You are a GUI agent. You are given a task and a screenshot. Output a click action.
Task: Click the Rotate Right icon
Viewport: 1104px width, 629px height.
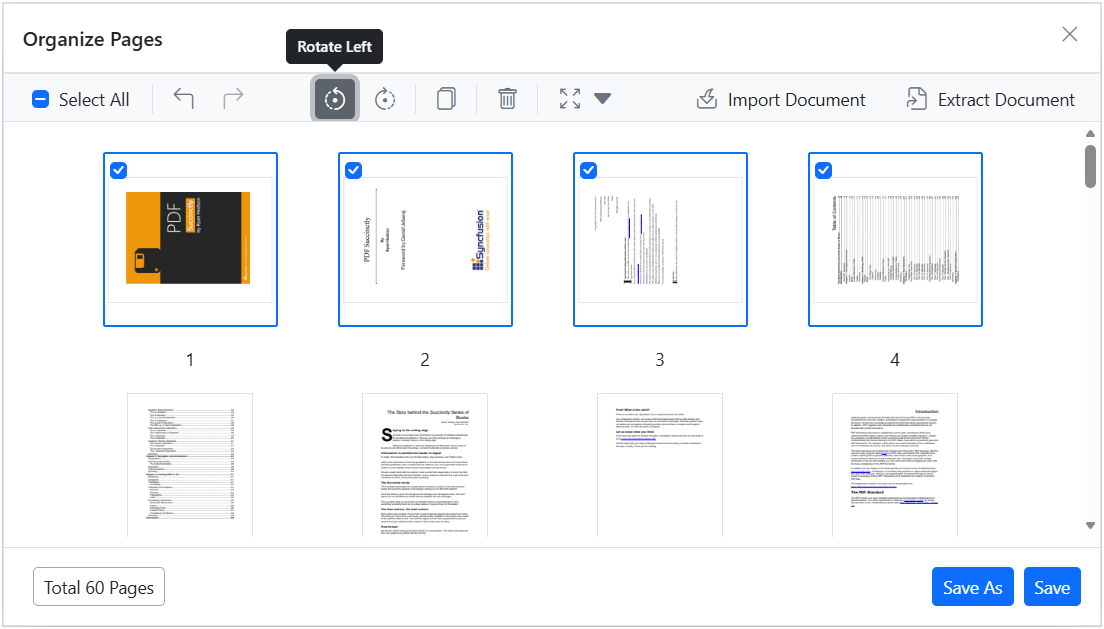click(x=384, y=99)
